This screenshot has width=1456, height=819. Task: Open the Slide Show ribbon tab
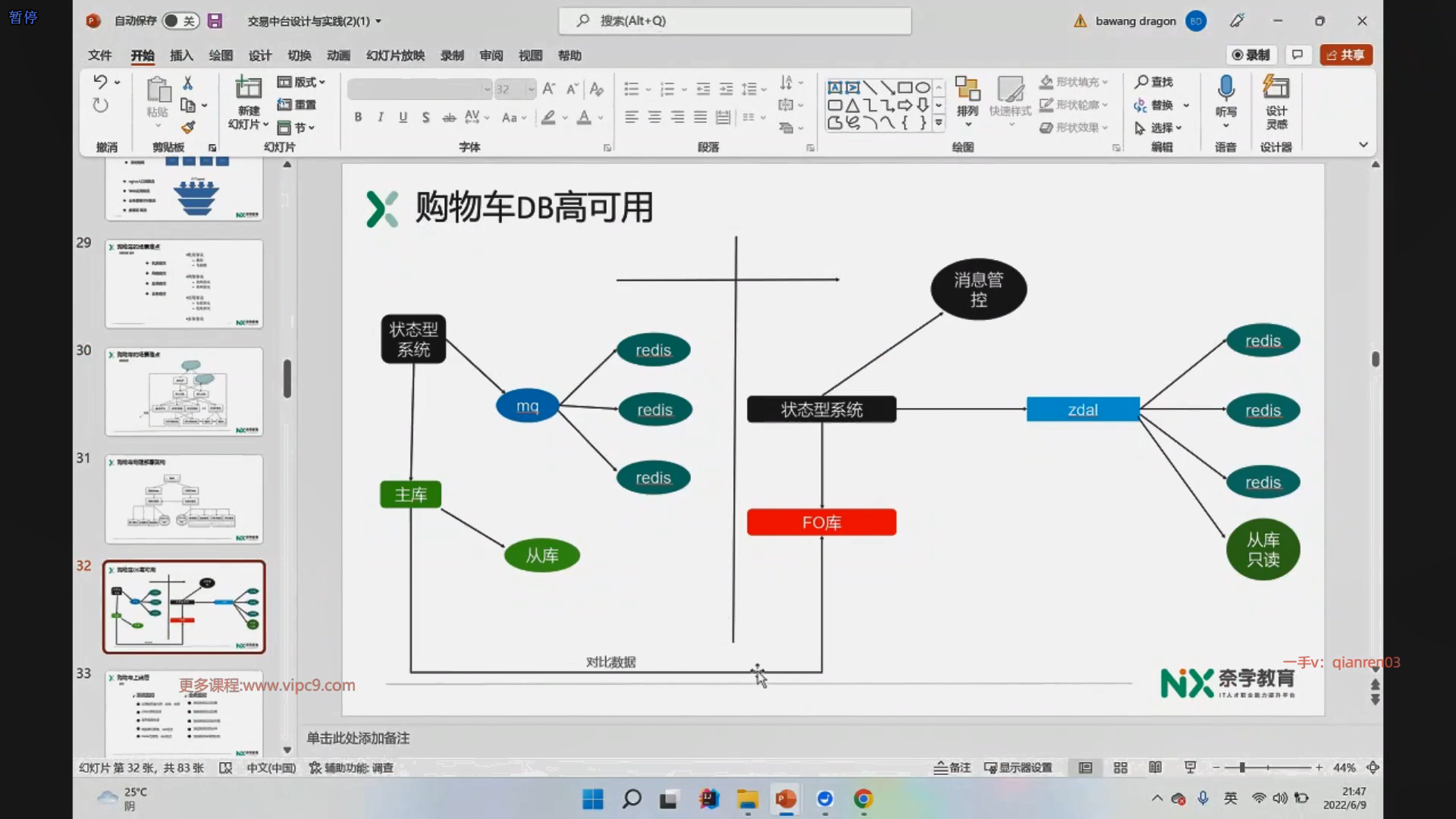[x=395, y=55]
